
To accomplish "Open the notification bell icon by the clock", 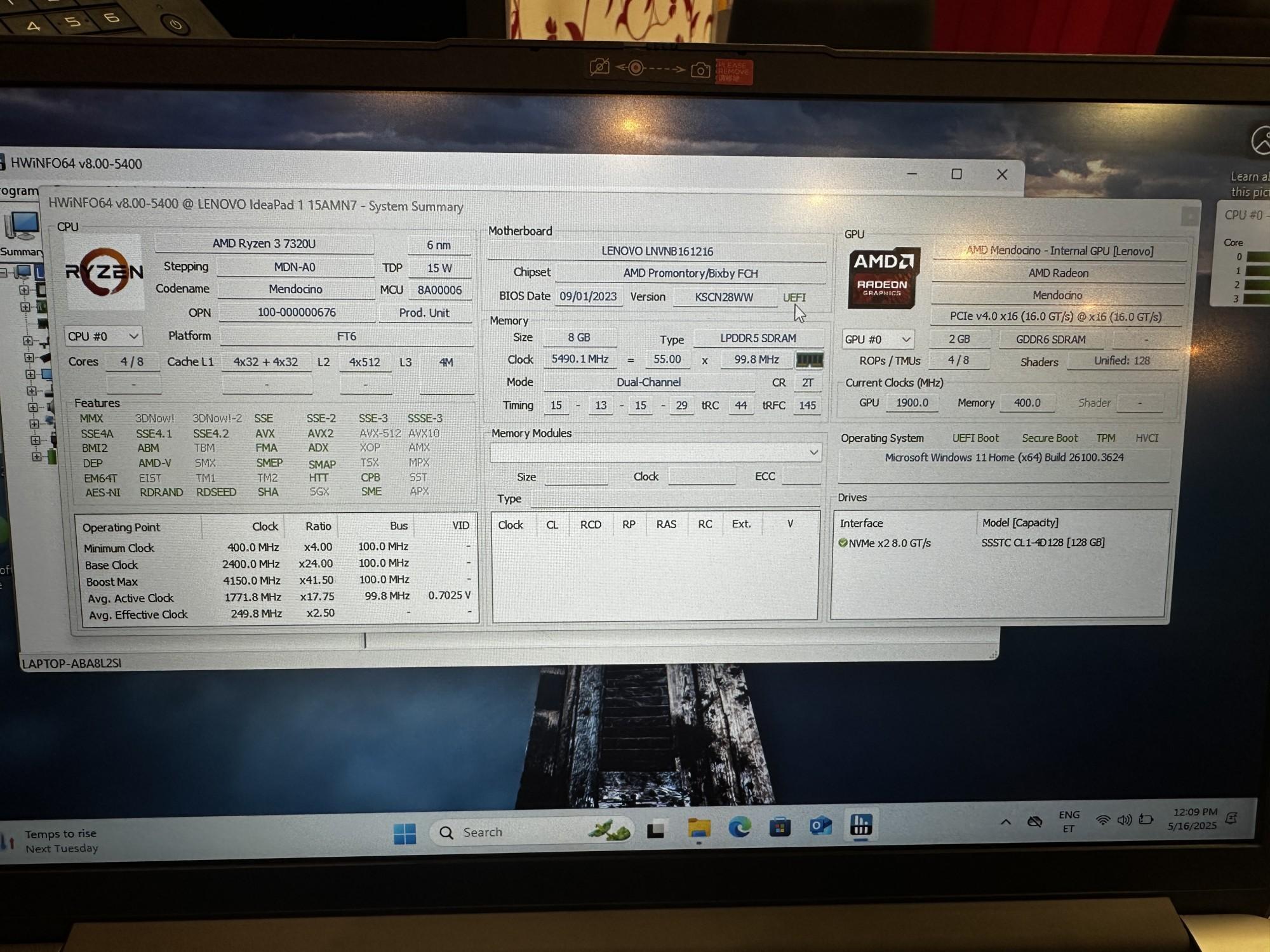I will point(1231,817).
